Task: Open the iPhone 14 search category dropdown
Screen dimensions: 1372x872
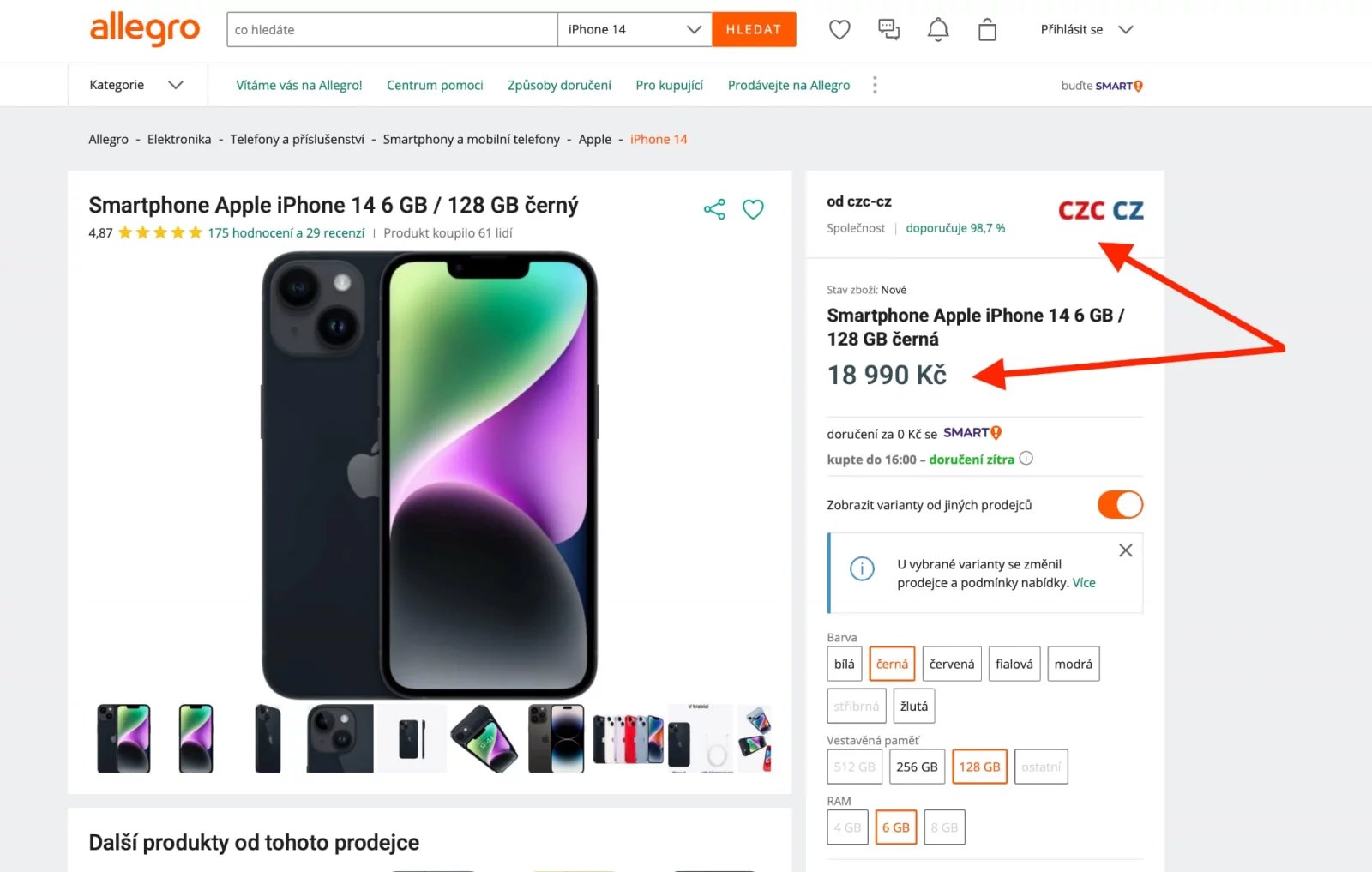Action: pyautogui.click(x=633, y=28)
